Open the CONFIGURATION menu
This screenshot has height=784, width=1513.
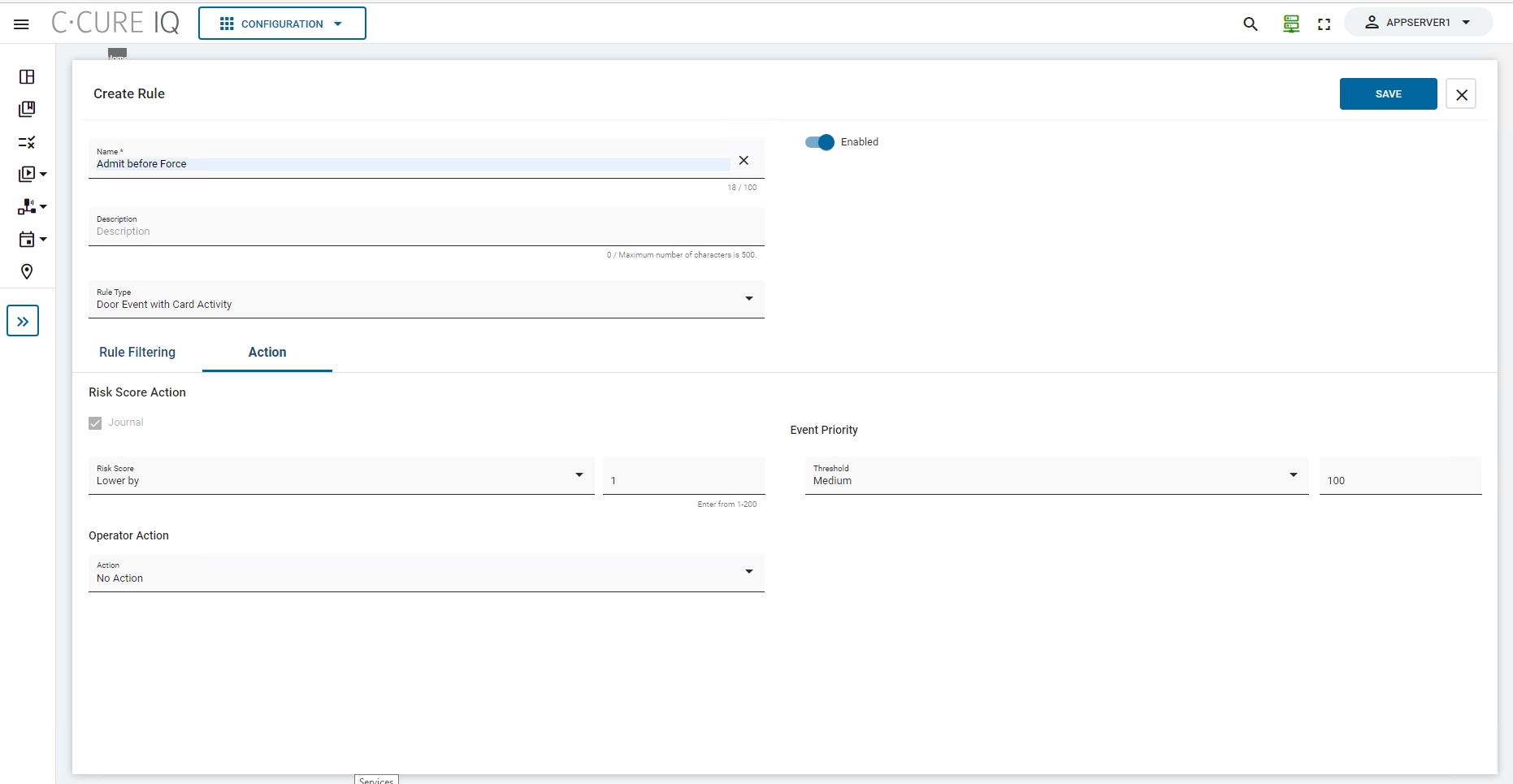pyautogui.click(x=282, y=24)
